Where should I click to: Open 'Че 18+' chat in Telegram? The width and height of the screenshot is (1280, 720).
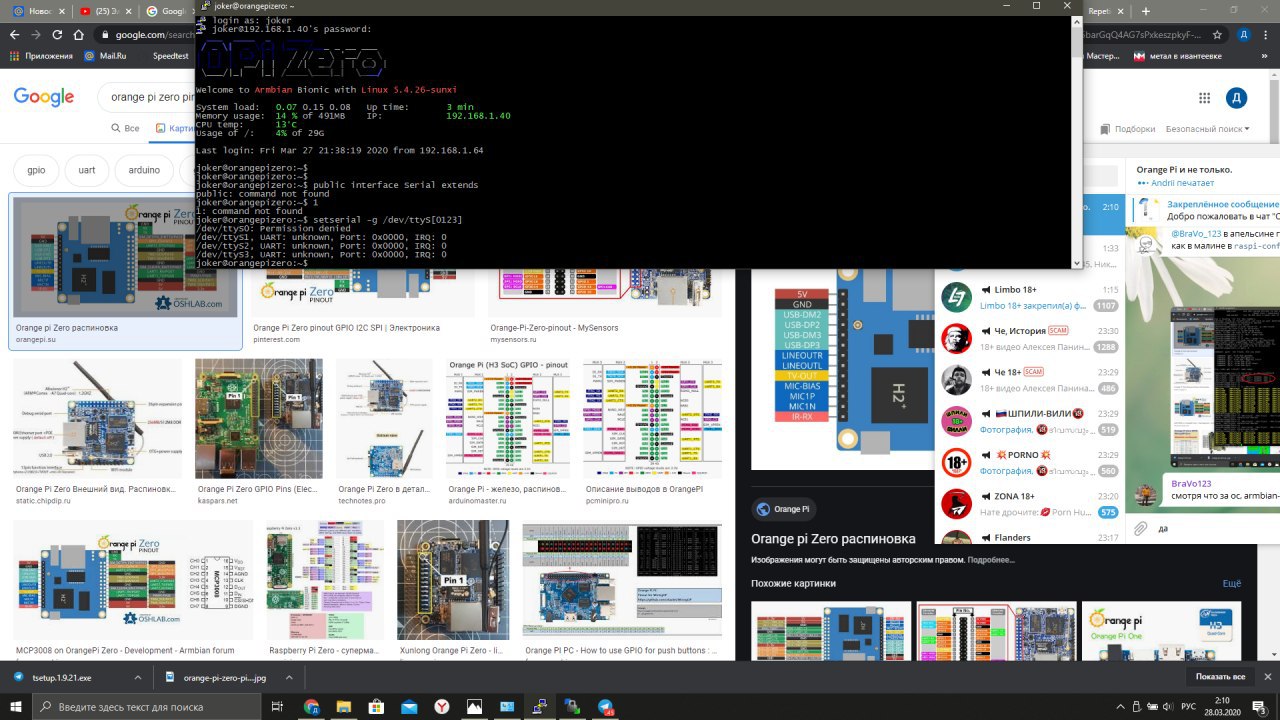(x=1032, y=380)
